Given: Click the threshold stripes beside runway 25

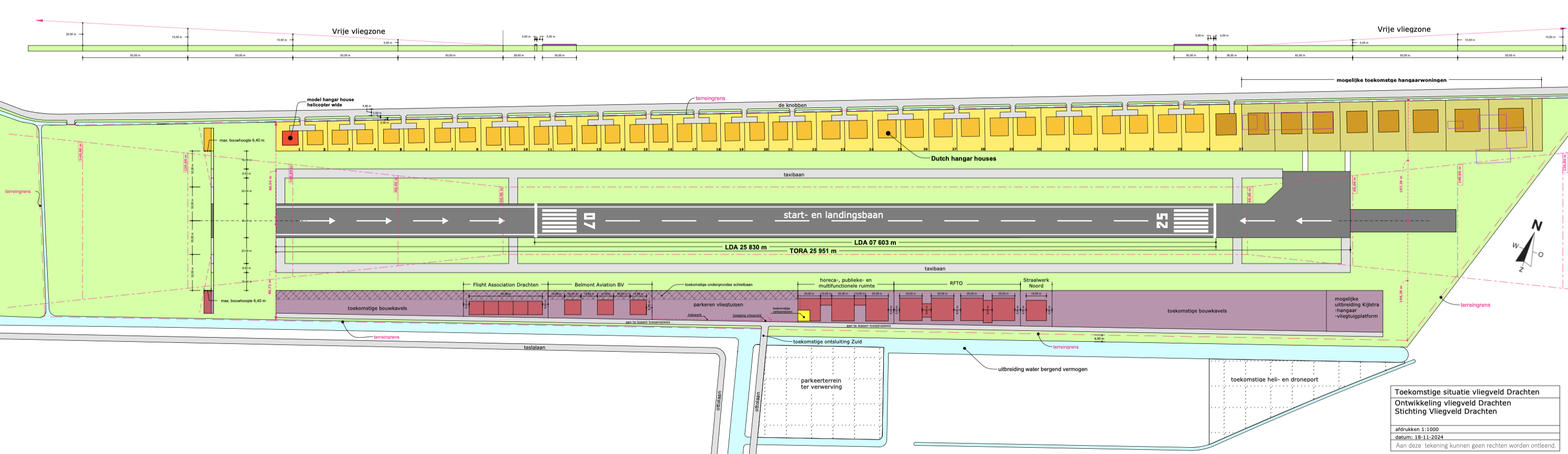Looking at the screenshot, I should click(1191, 220).
